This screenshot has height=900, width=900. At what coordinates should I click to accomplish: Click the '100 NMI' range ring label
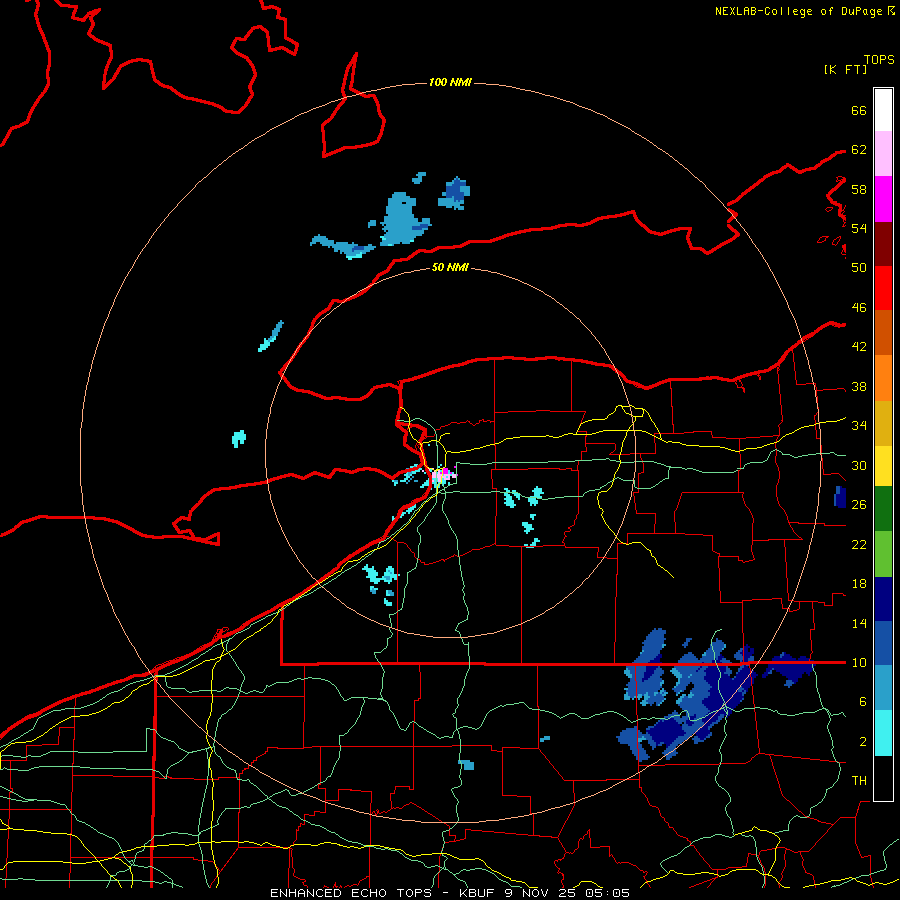(450, 83)
